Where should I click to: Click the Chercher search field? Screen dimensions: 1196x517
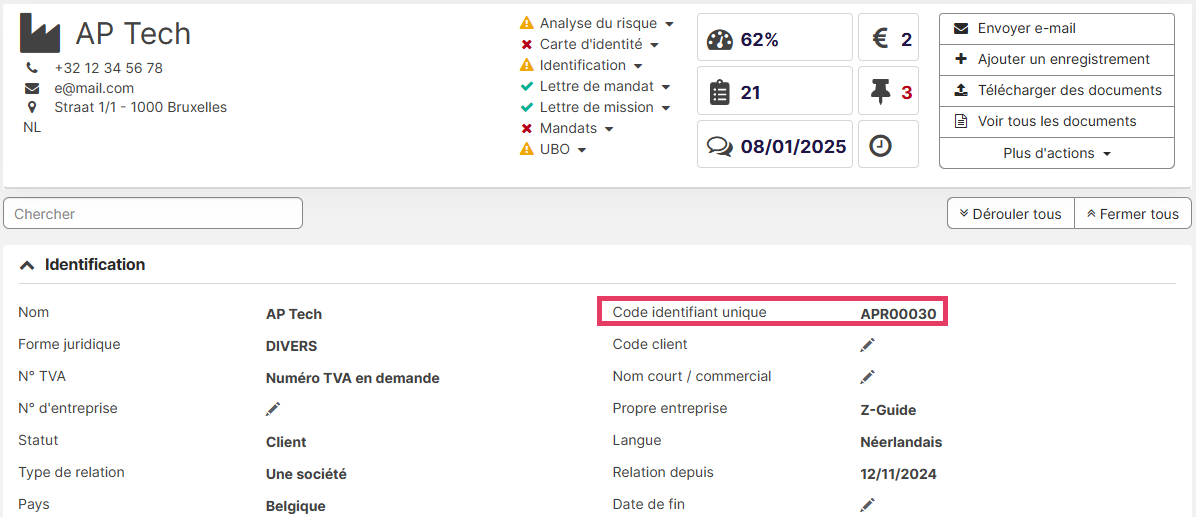[x=153, y=213]
